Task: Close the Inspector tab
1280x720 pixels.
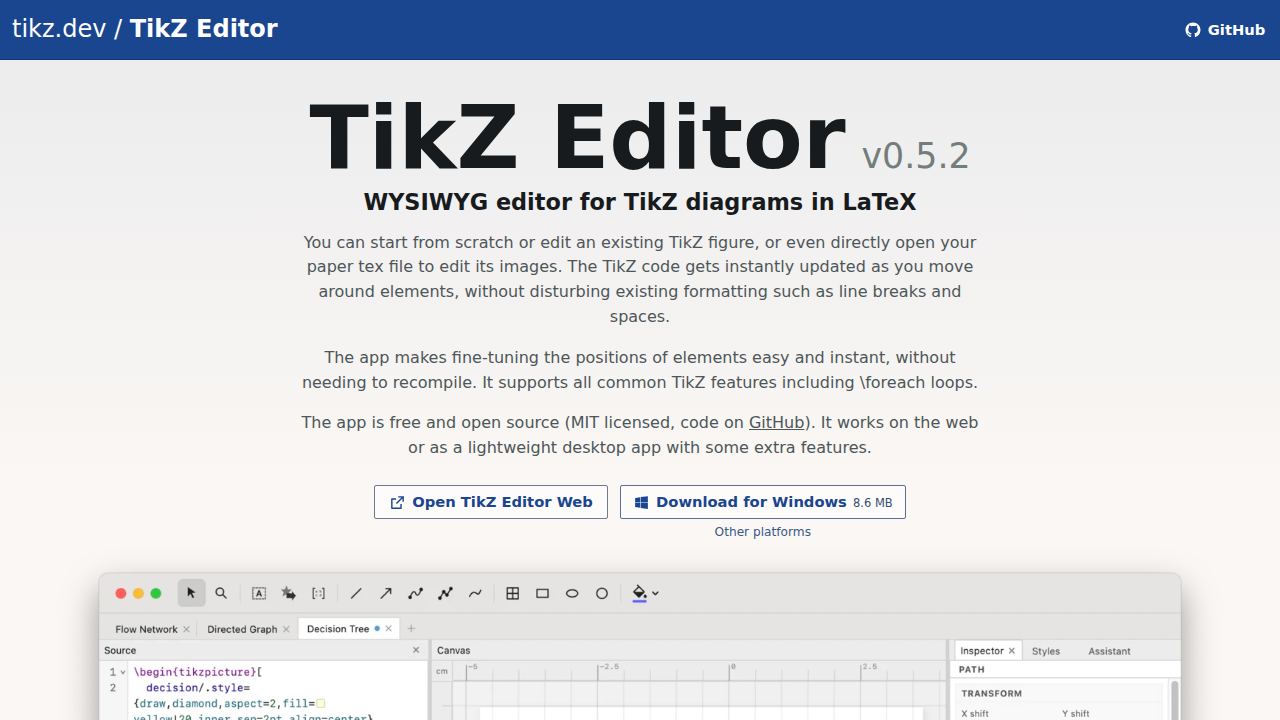Action: coord(1011,651)
